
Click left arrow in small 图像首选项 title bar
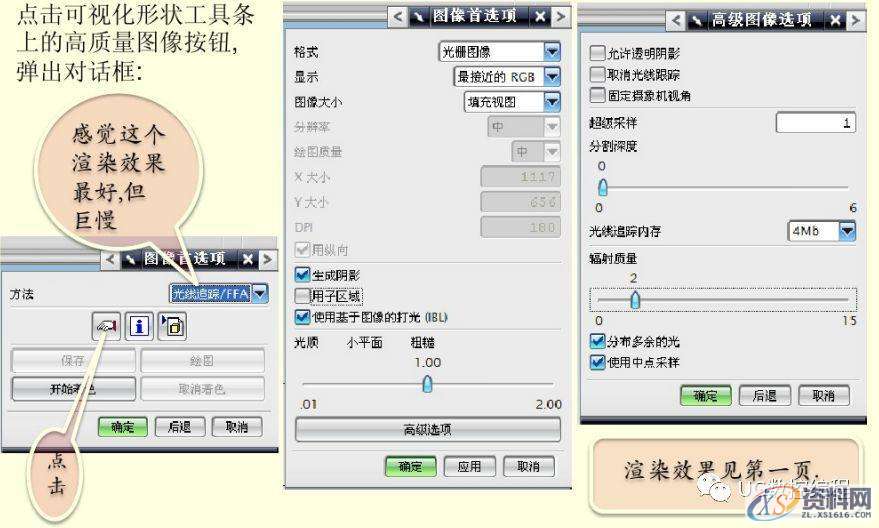pos(110,260)
